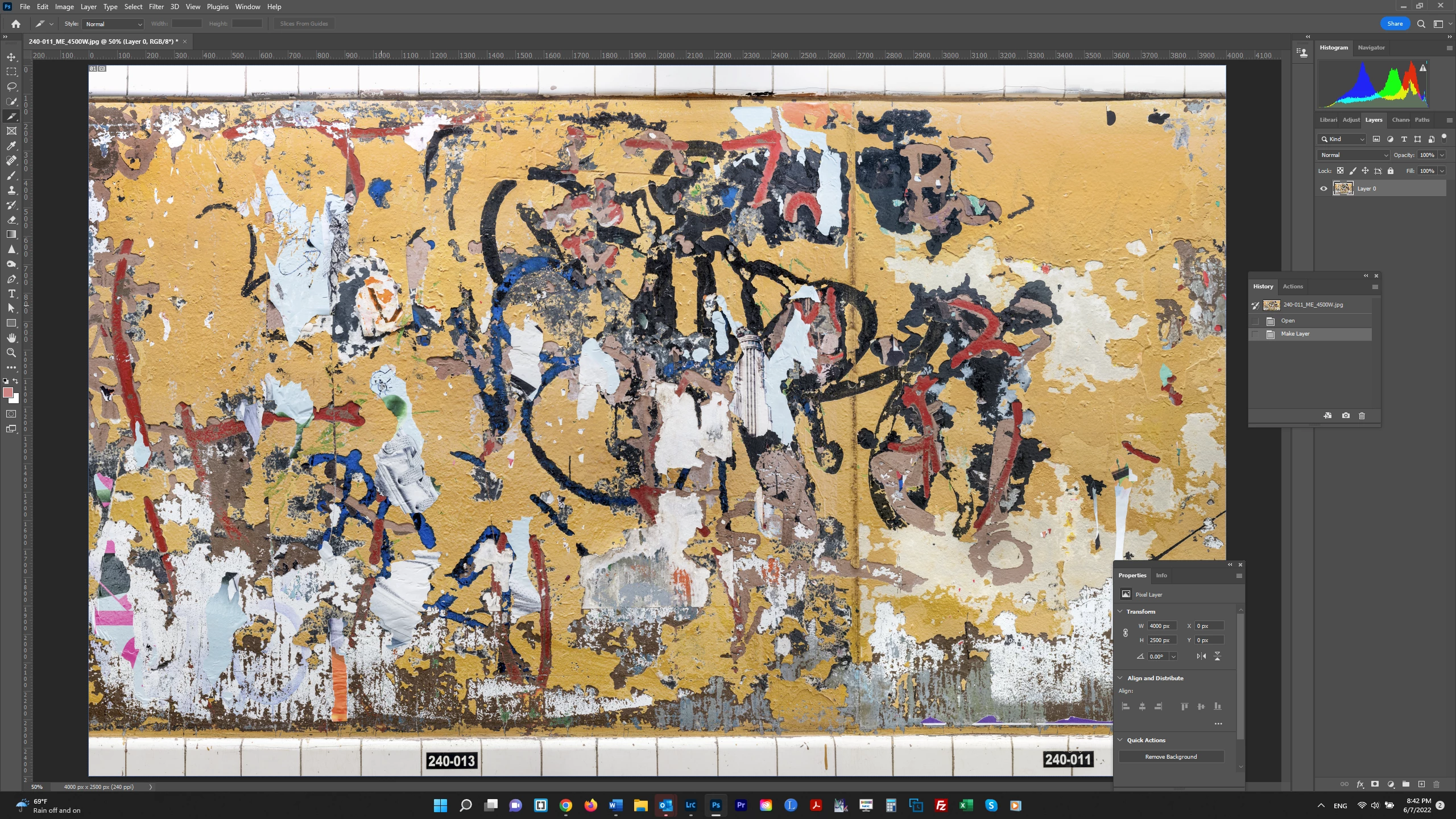Activate the Hand tool

(11, 338)
